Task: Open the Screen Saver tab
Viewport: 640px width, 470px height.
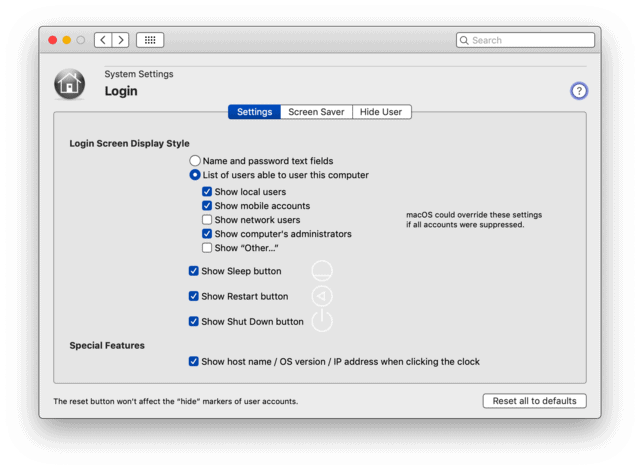Action: (316, 112)
